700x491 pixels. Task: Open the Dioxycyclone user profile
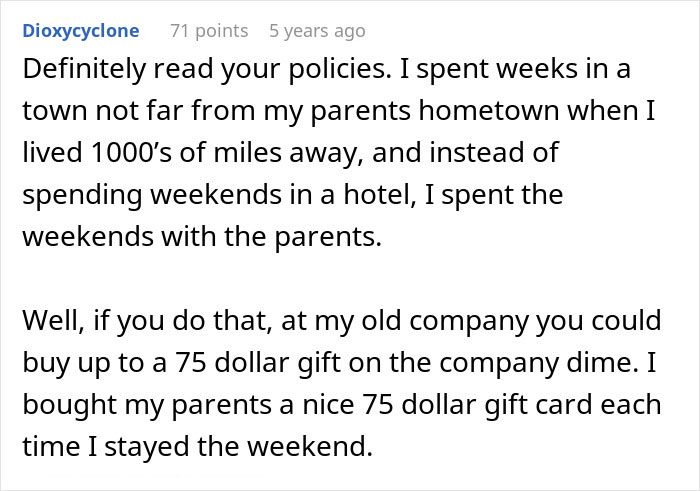point(81,31)
